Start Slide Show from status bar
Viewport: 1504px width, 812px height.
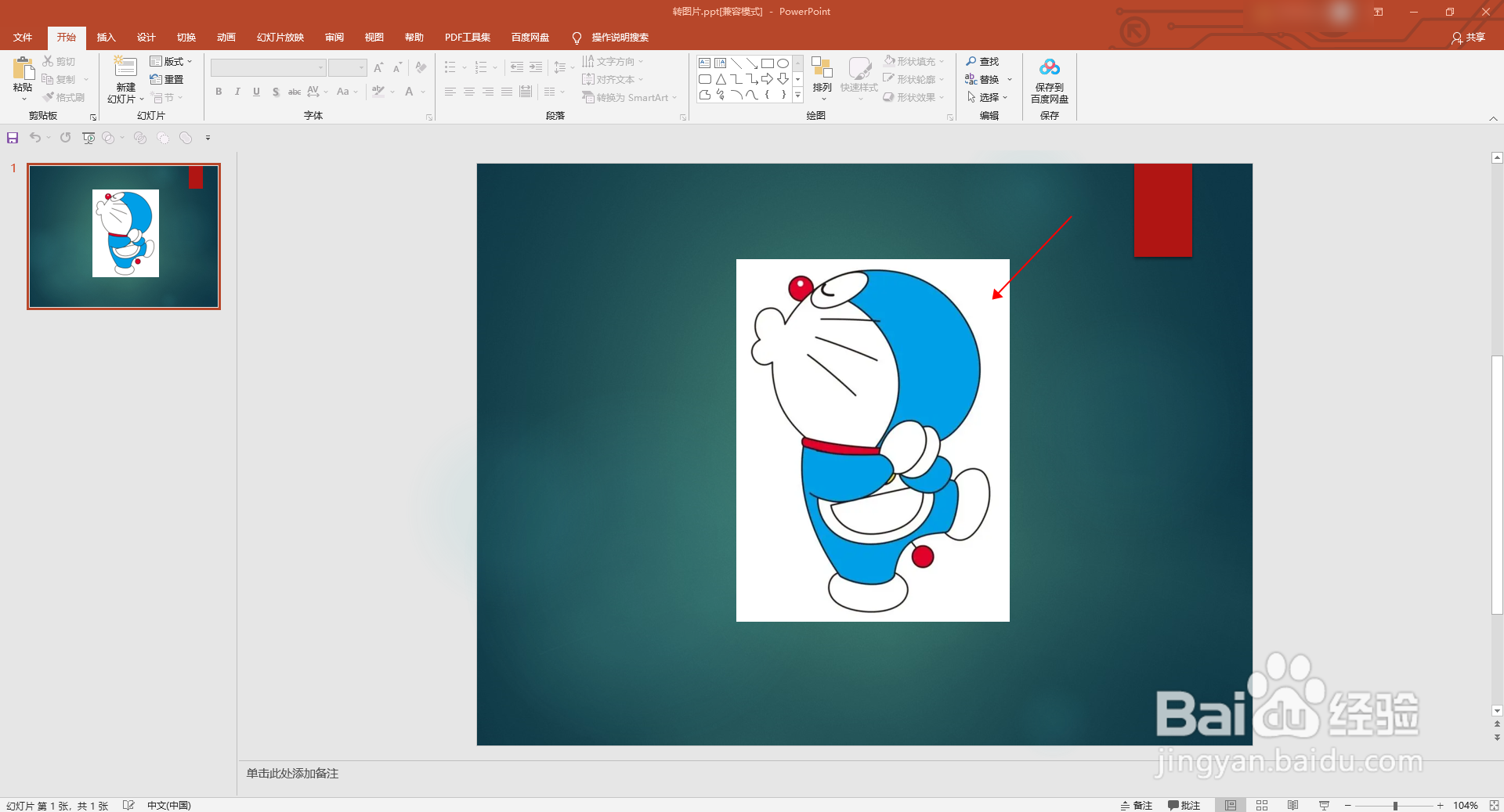coord(1324,805)
